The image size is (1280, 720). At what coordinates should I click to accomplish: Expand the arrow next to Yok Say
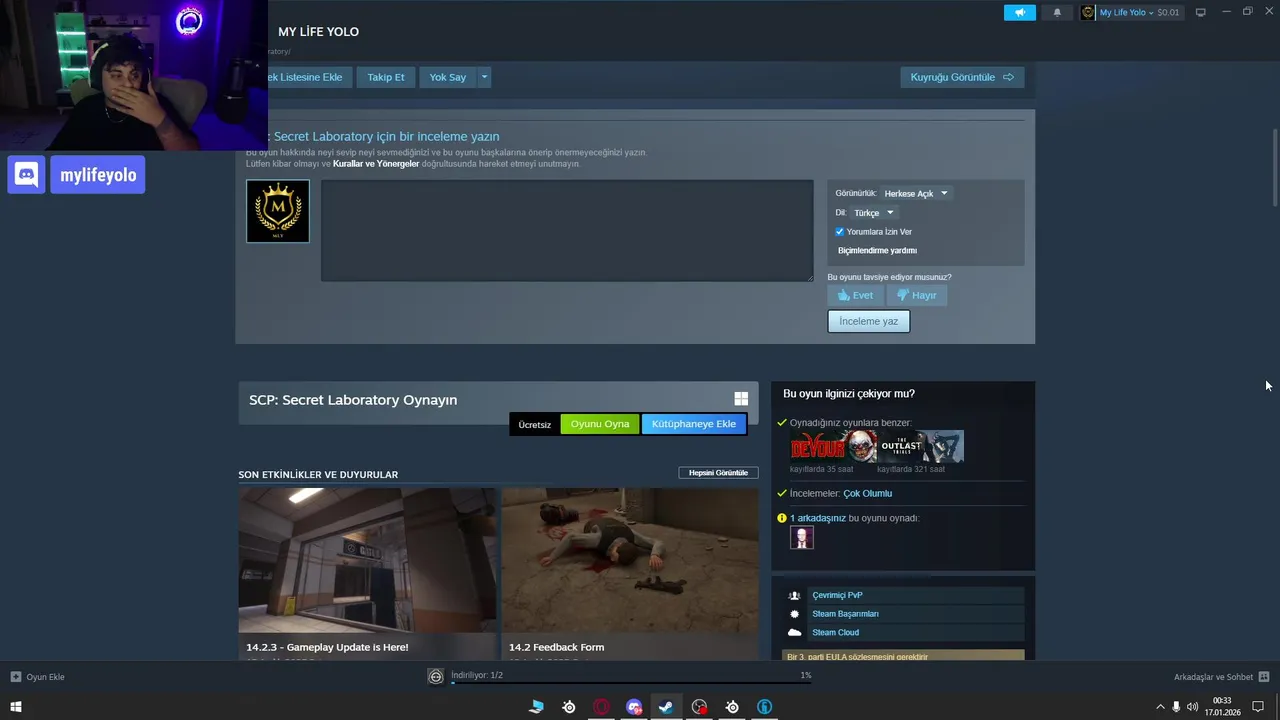(x=485, y=77)
